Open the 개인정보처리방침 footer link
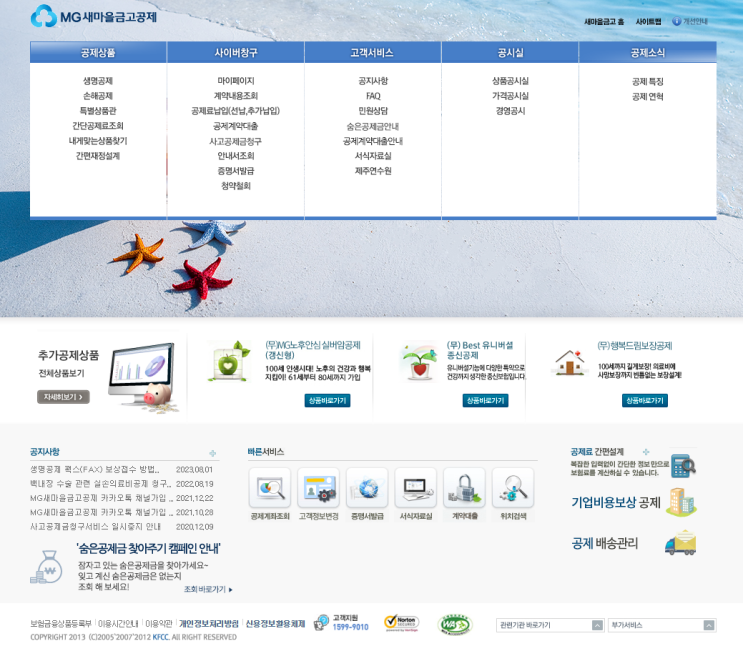743x656 pixels. pos(208,623)
